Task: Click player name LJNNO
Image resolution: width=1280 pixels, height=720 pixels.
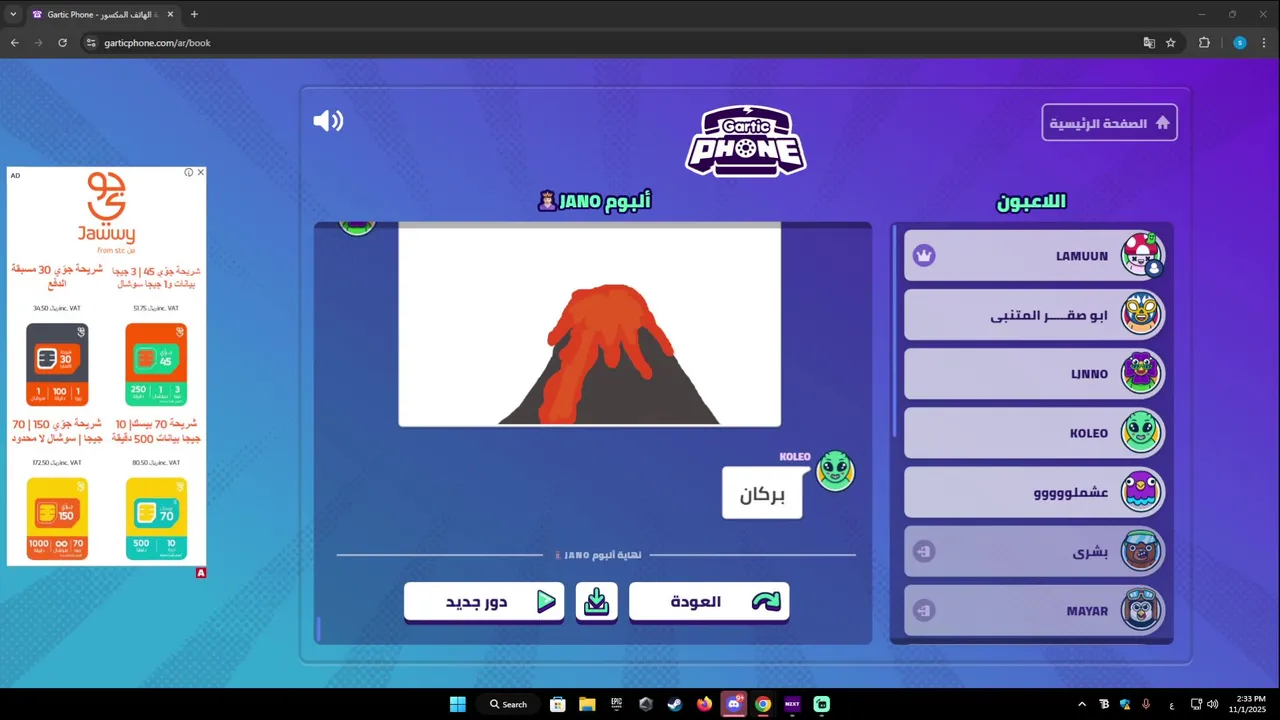Action: pos(1089,374)
